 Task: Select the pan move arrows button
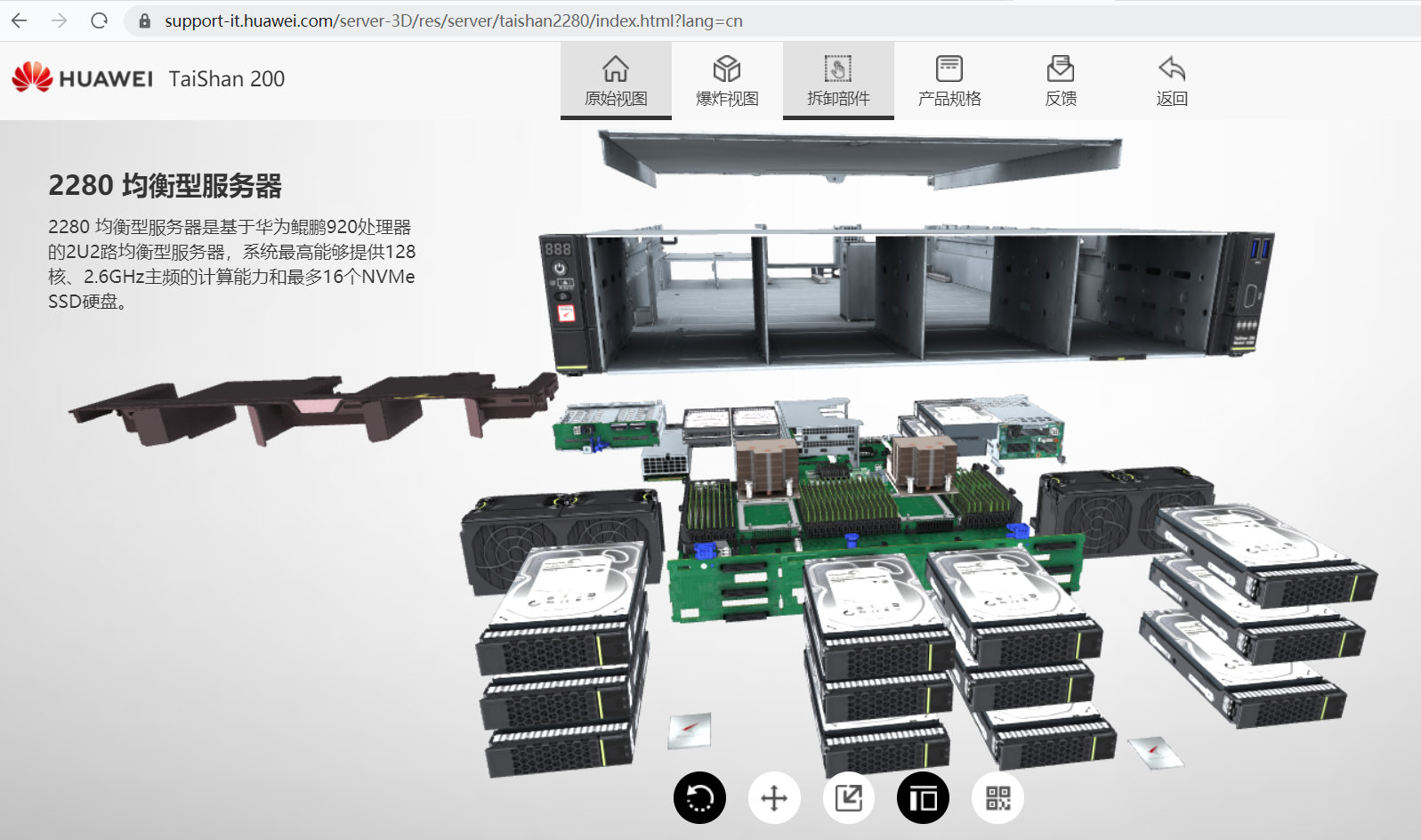pos(774,797)
